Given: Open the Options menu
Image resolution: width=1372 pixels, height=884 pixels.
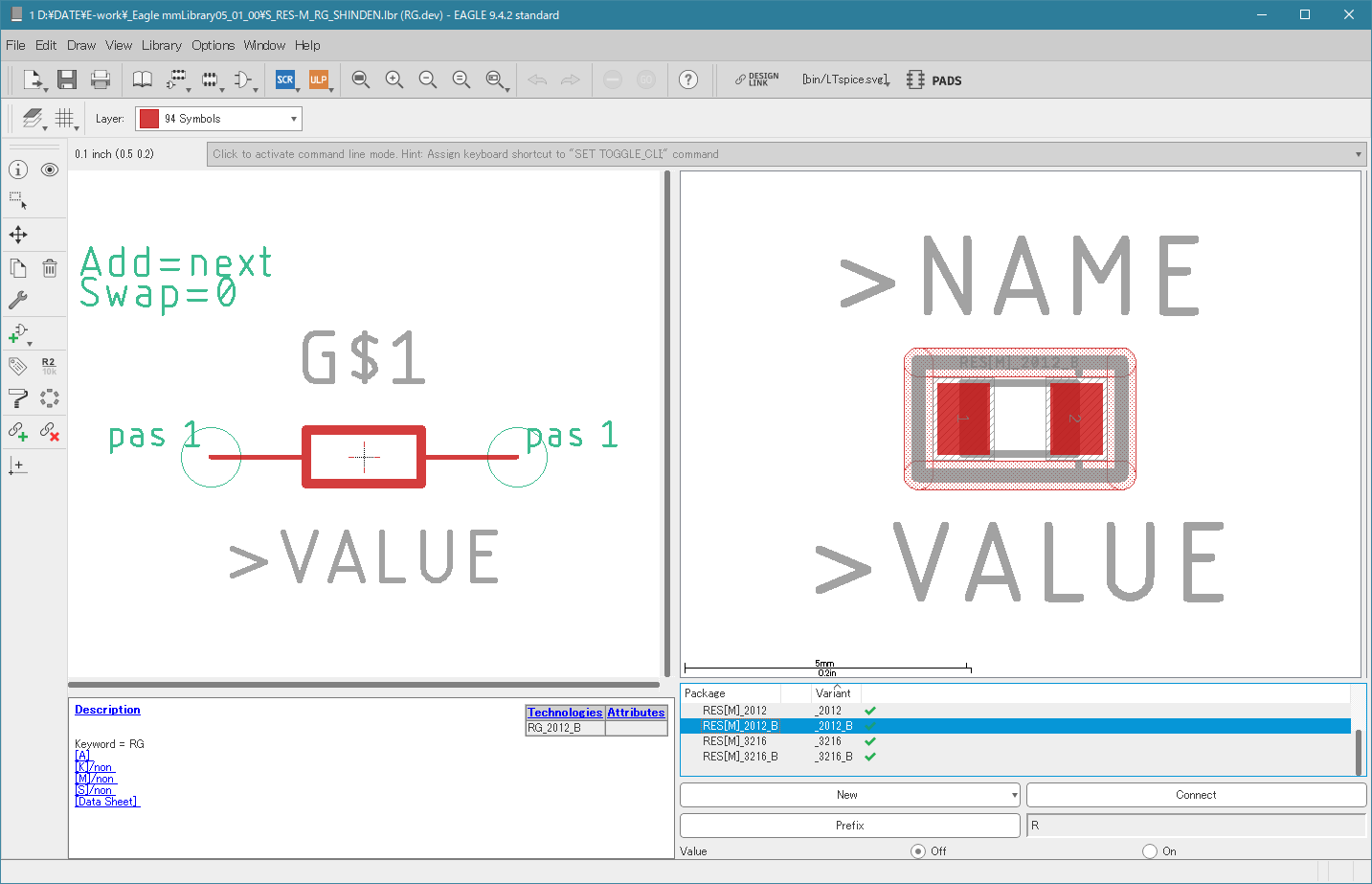Looking at the screenshot, I should 213,45.
